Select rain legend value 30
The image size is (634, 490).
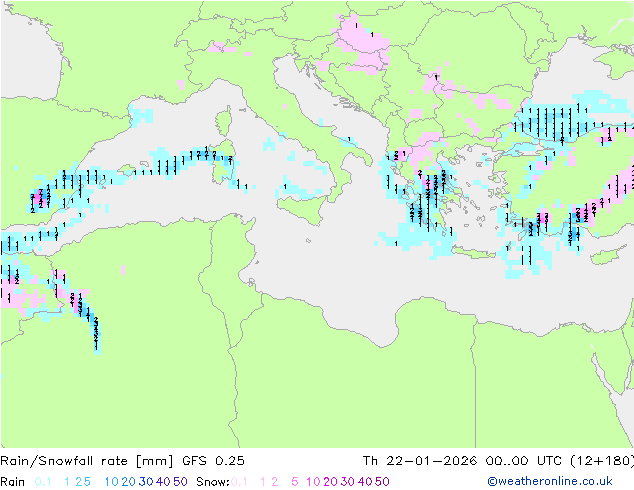click(x=146, y=482)
